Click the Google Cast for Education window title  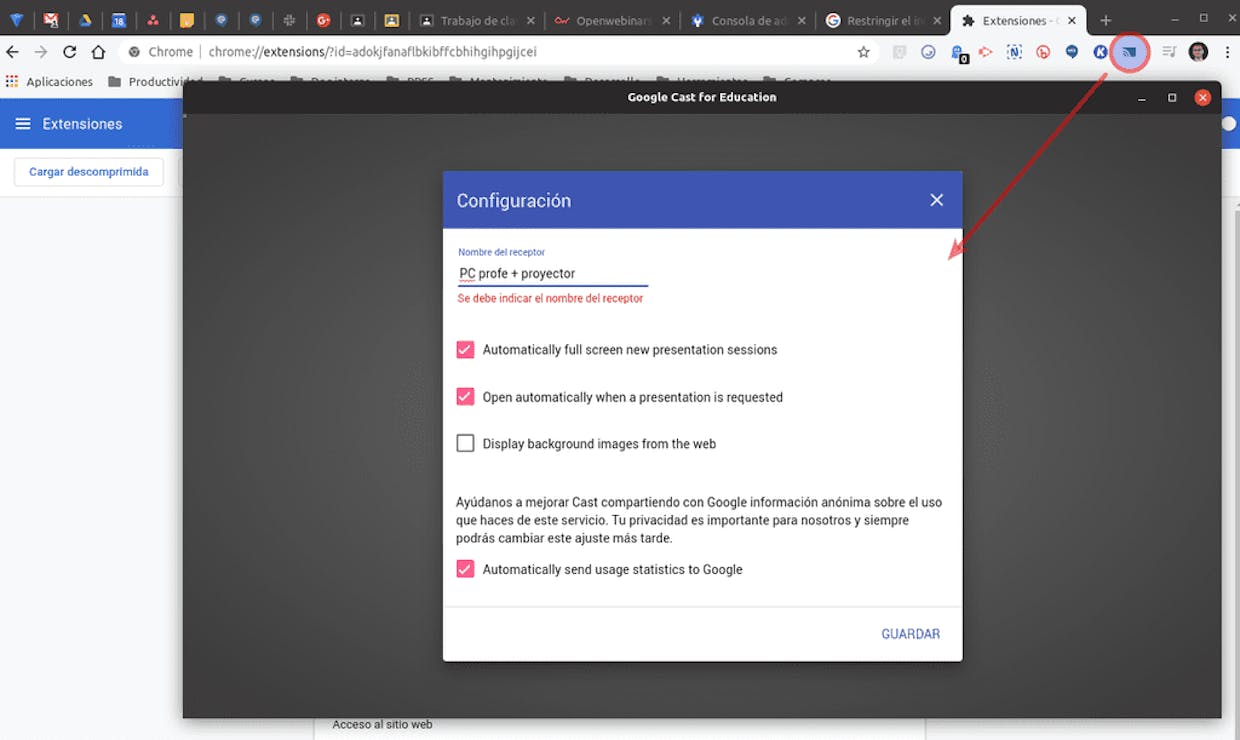(702, 97)
